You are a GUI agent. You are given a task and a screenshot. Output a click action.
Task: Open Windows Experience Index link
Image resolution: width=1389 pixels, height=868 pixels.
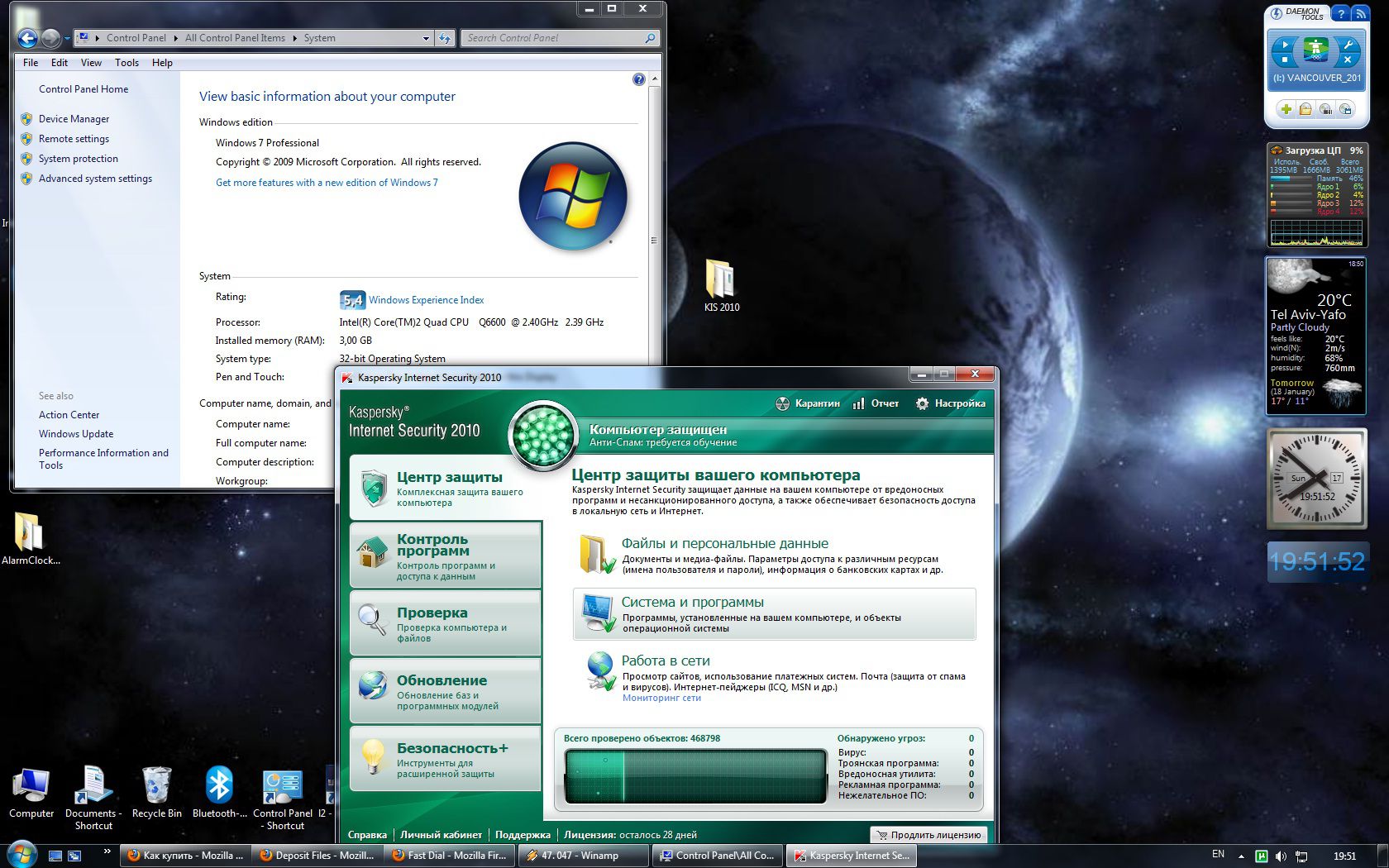pyautogui.click(x=427, y=300)
